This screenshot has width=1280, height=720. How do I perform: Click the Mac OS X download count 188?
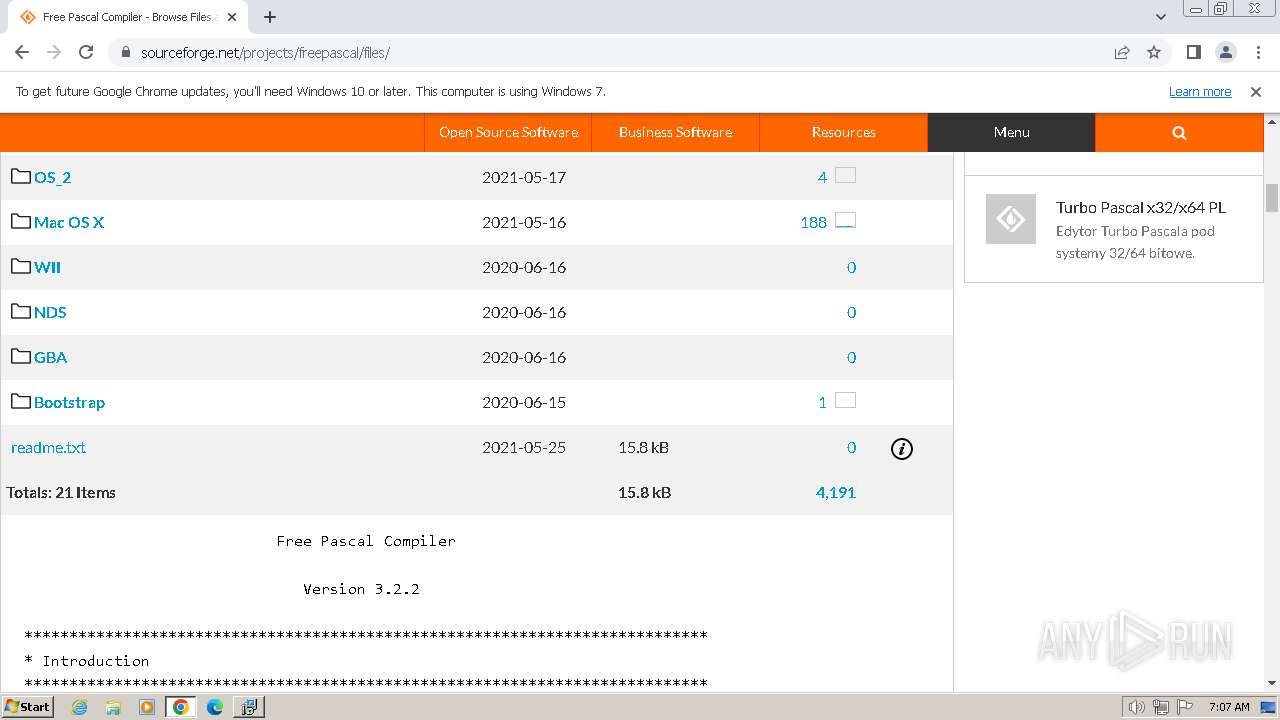(813, 222)
